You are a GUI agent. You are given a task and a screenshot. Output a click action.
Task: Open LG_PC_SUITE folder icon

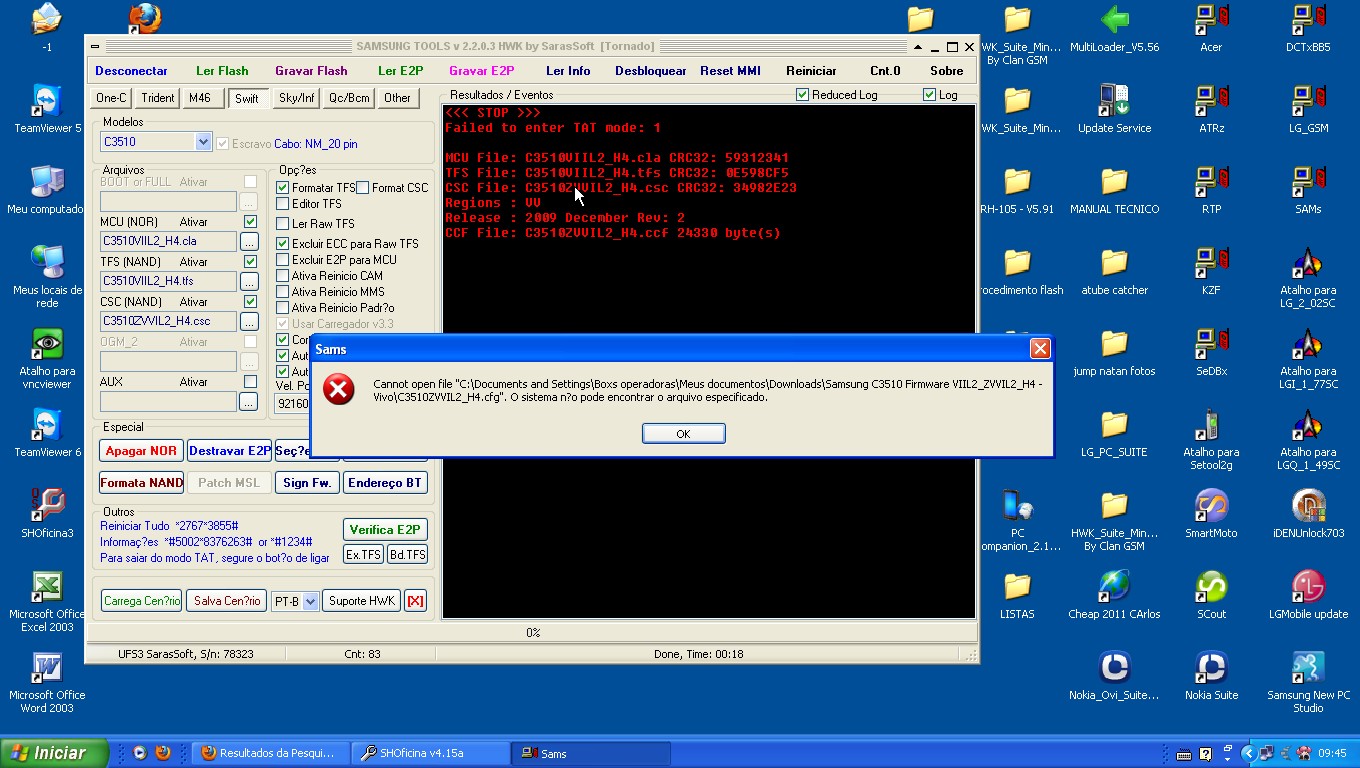pos(1114,434)
